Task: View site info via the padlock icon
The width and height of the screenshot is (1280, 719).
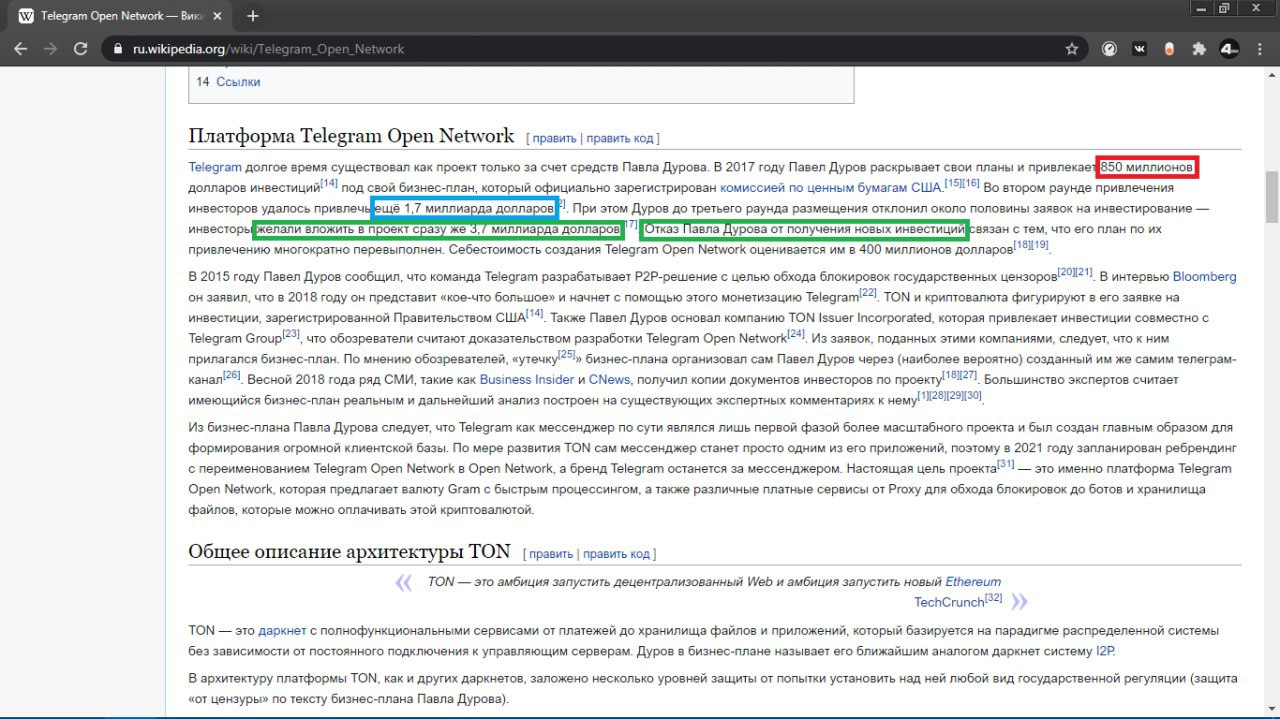Action: pyautogui.click(x=118, y=48)
